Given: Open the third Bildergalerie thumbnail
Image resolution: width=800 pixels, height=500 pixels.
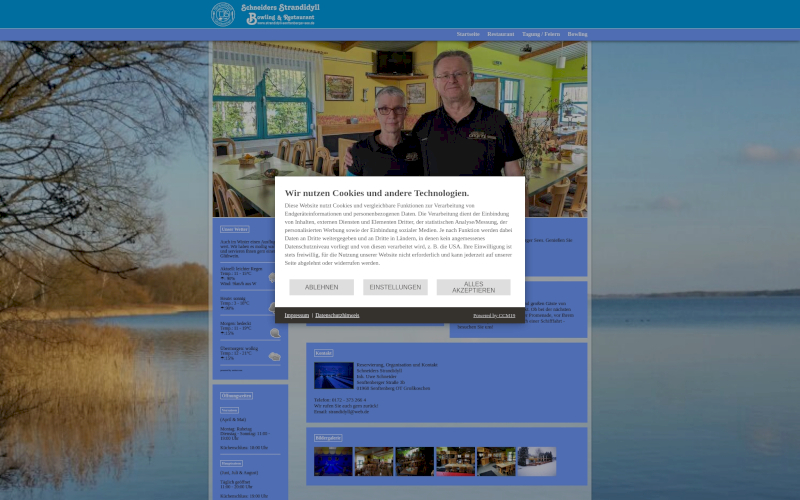Looking at the screenshot, I should 414,461.
